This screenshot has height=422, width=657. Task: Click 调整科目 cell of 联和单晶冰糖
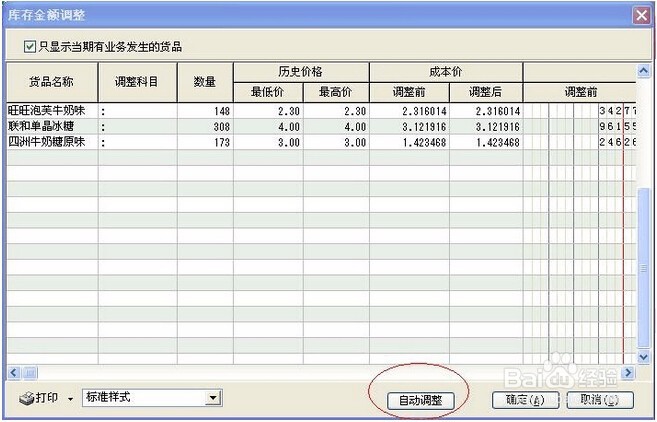[137, 126]
